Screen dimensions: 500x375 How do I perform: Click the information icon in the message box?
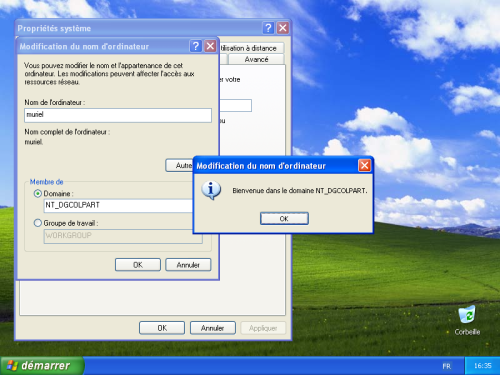pos(211,190)
